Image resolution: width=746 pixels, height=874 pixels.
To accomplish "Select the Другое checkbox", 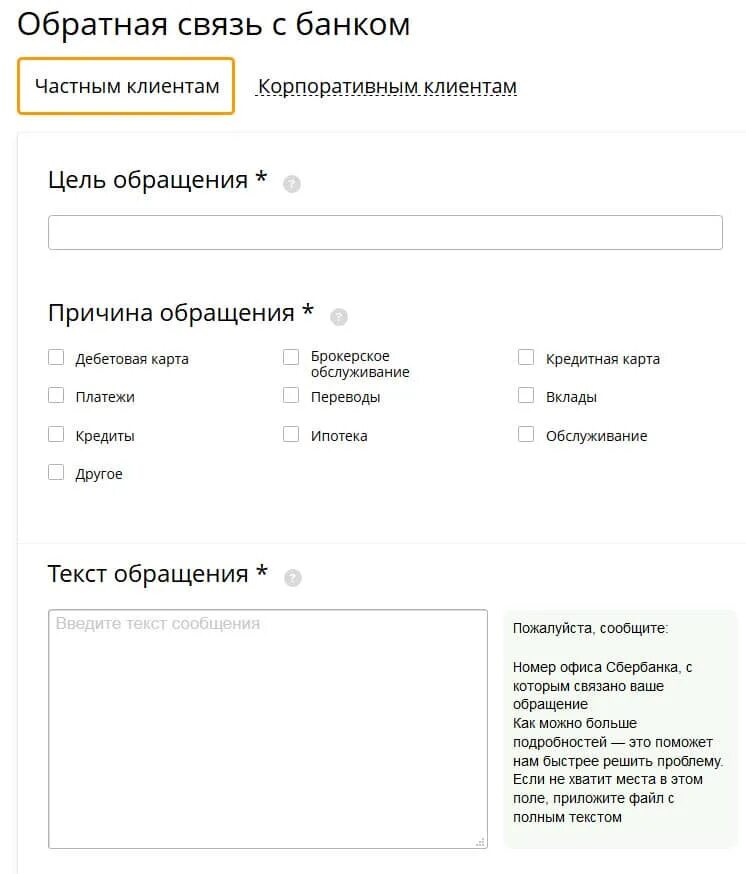I will pyautogui.click(x=56, y=472).
